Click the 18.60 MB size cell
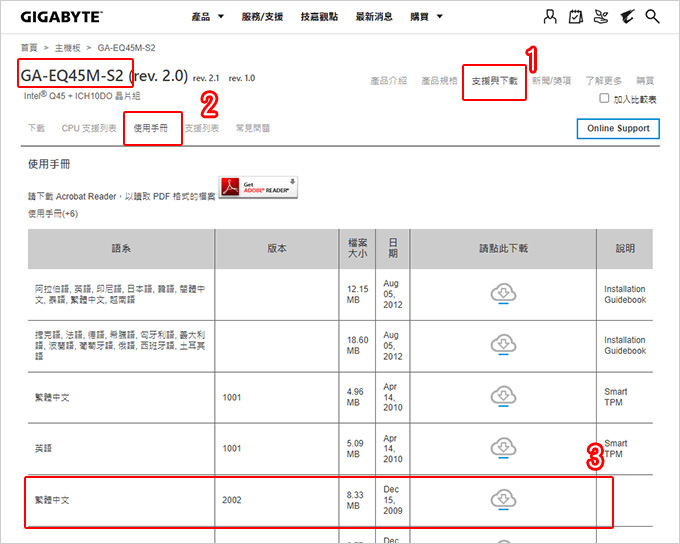Screen dimensions: 680x544 click(357, 345)
